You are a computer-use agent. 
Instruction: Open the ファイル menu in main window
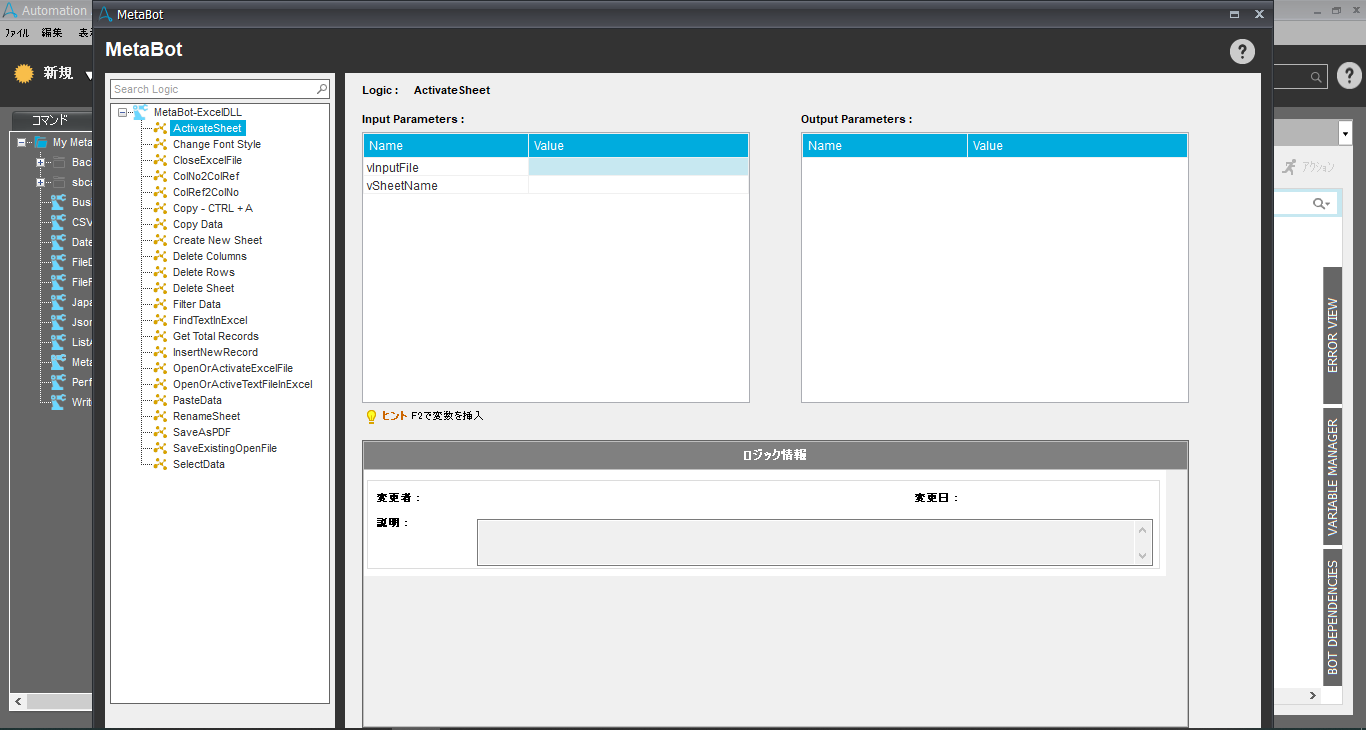17,33
